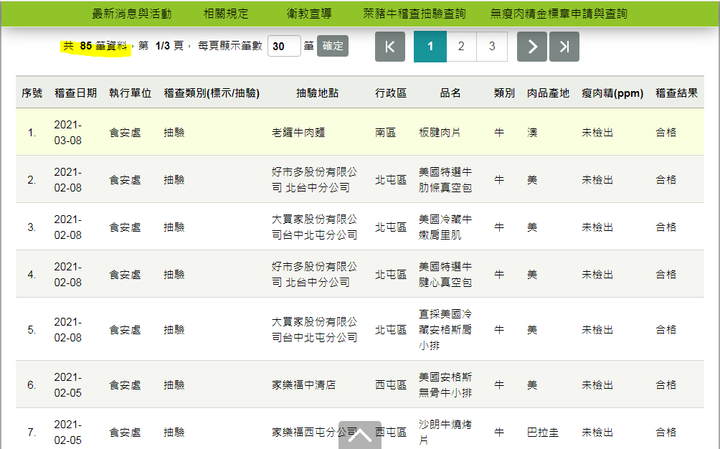This screenshot has width=720, height=449.
Task: Click the 行政區 column header
Action: [391, 93]
